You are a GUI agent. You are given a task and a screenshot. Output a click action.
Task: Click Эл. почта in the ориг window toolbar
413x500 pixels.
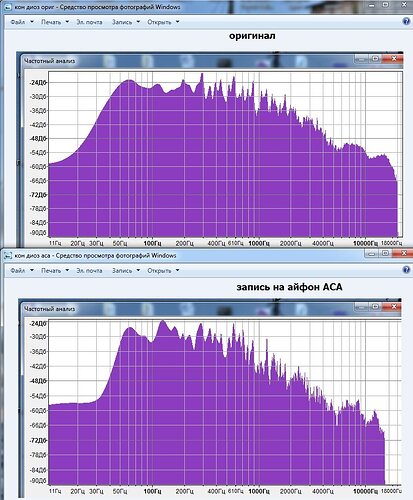point(89,22)
